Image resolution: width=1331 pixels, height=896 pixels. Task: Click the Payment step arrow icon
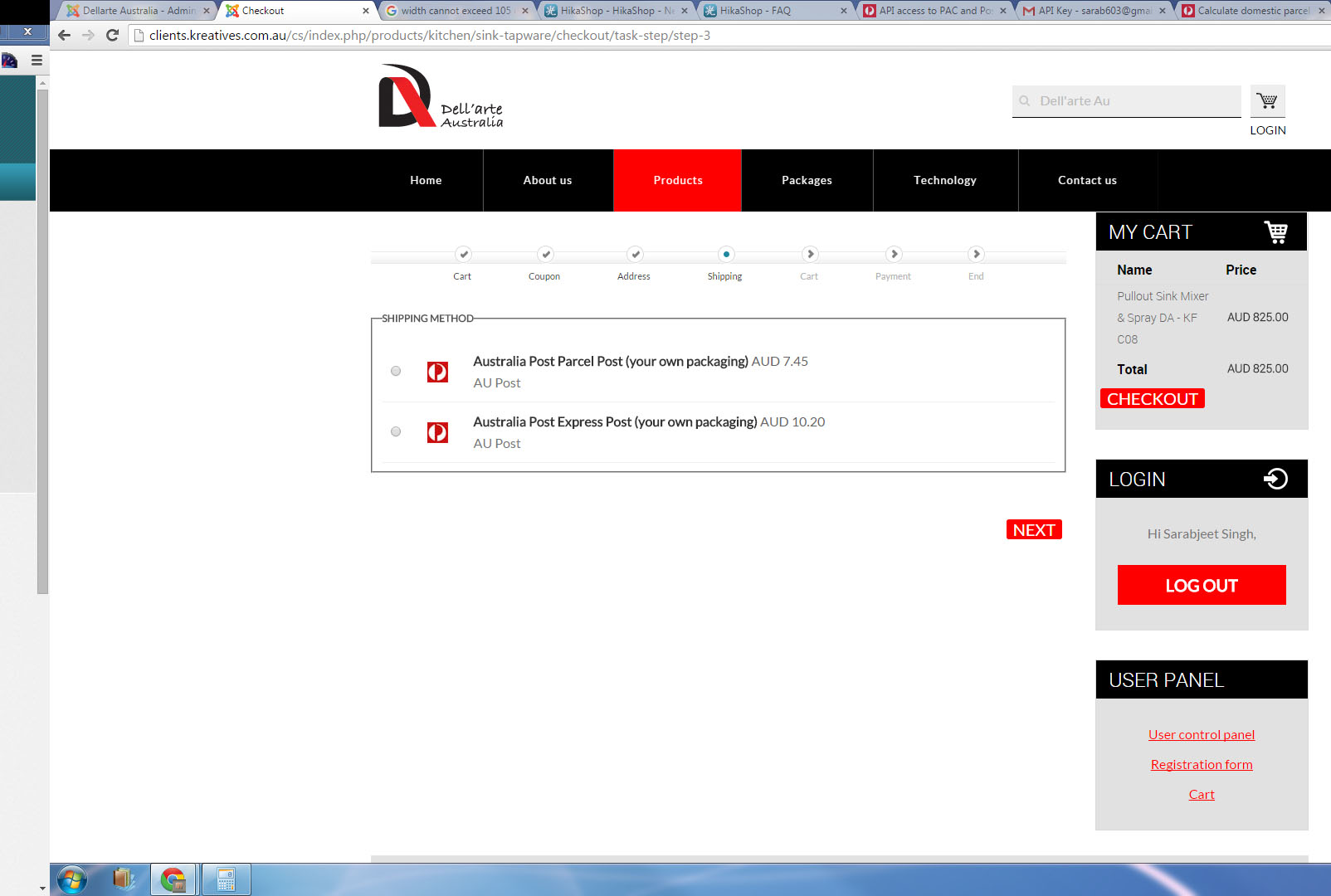coord(894,254)
